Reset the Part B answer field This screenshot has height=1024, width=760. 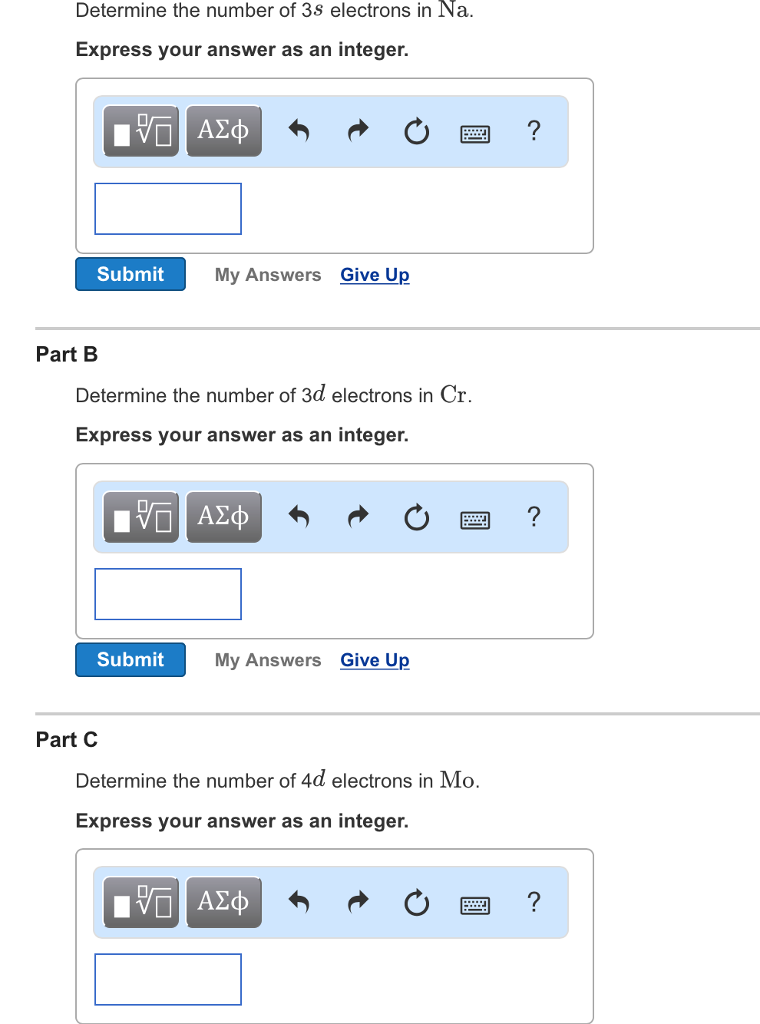[x=417, y=517]
